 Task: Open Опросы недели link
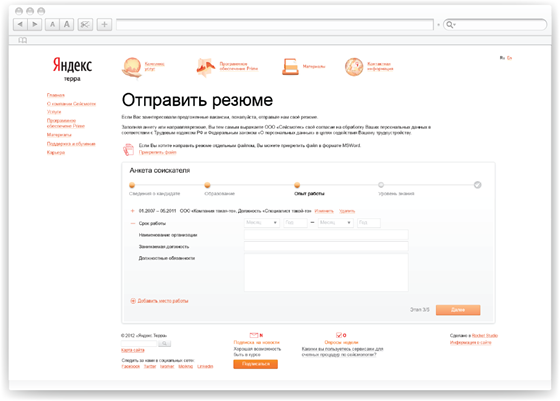tap(341, 342)
